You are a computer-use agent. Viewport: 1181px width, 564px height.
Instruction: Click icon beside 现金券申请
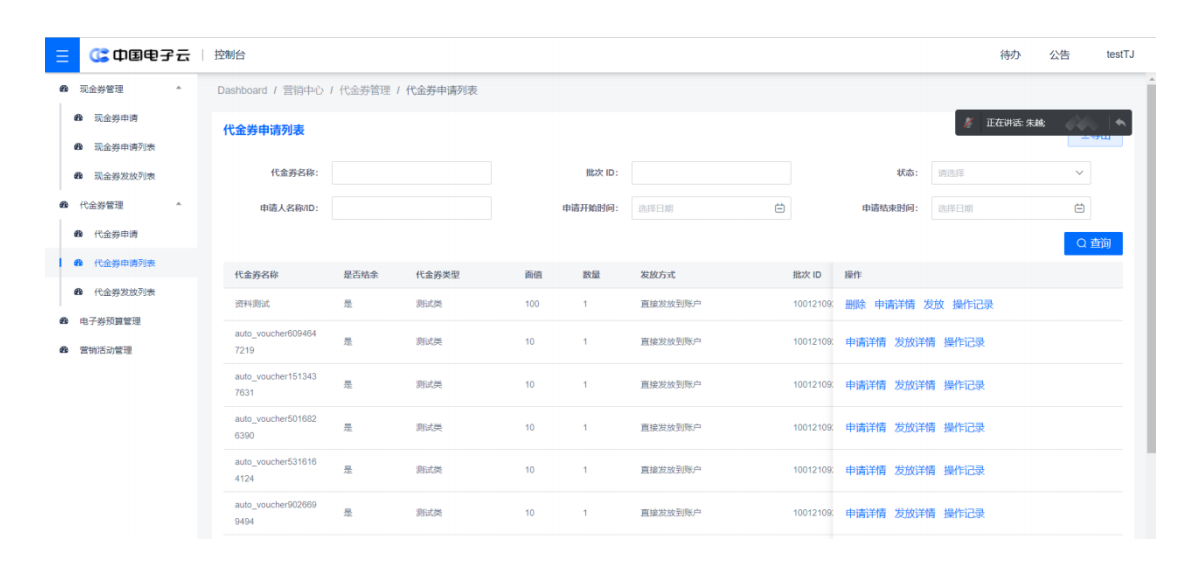[x=78, y=118]
